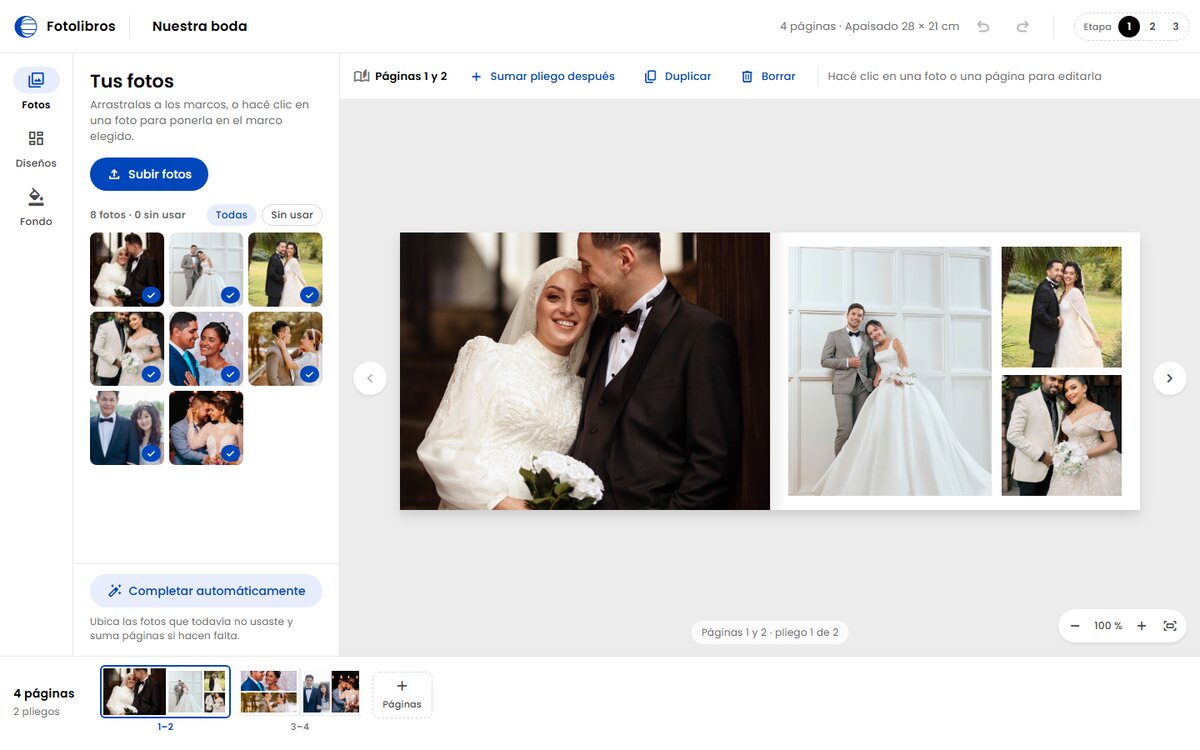Click Completar automáticamente button
This screenshot has height=750, width=1200.
click(x=206, y=591)
